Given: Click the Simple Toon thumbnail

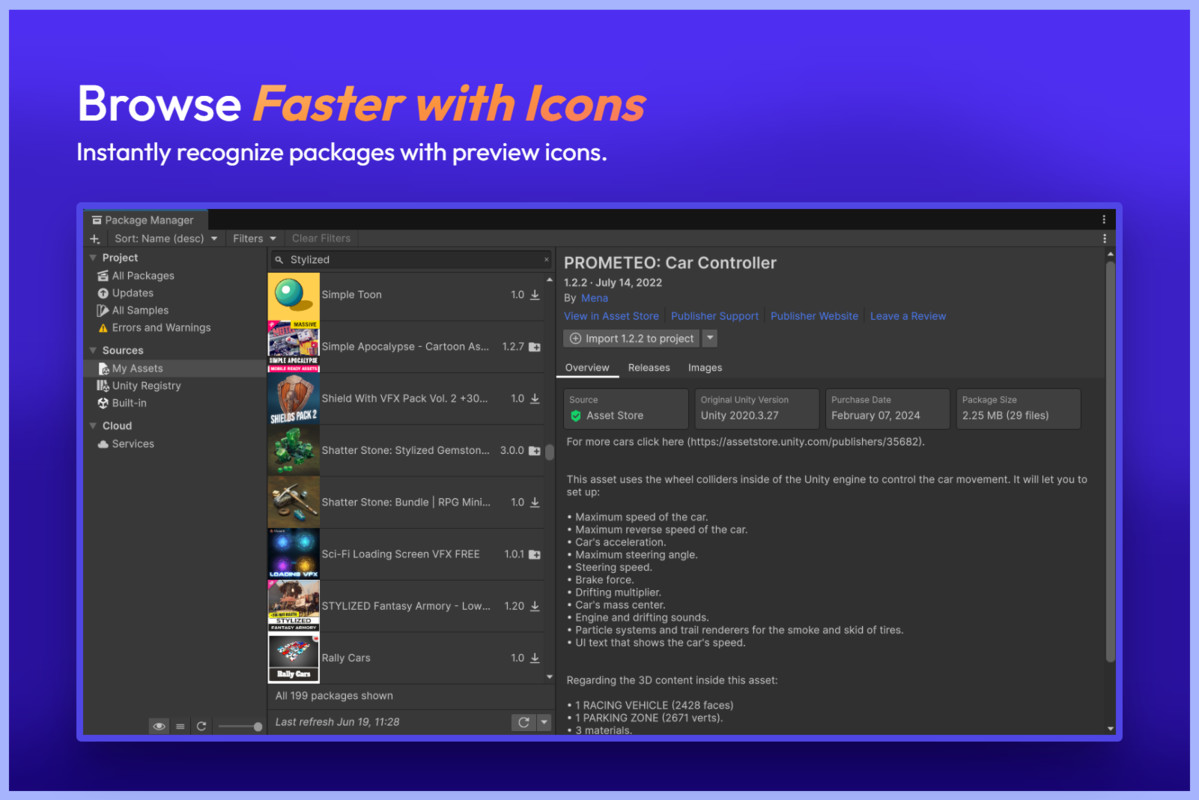Looking at the screenshot, I should pos(294,295).
